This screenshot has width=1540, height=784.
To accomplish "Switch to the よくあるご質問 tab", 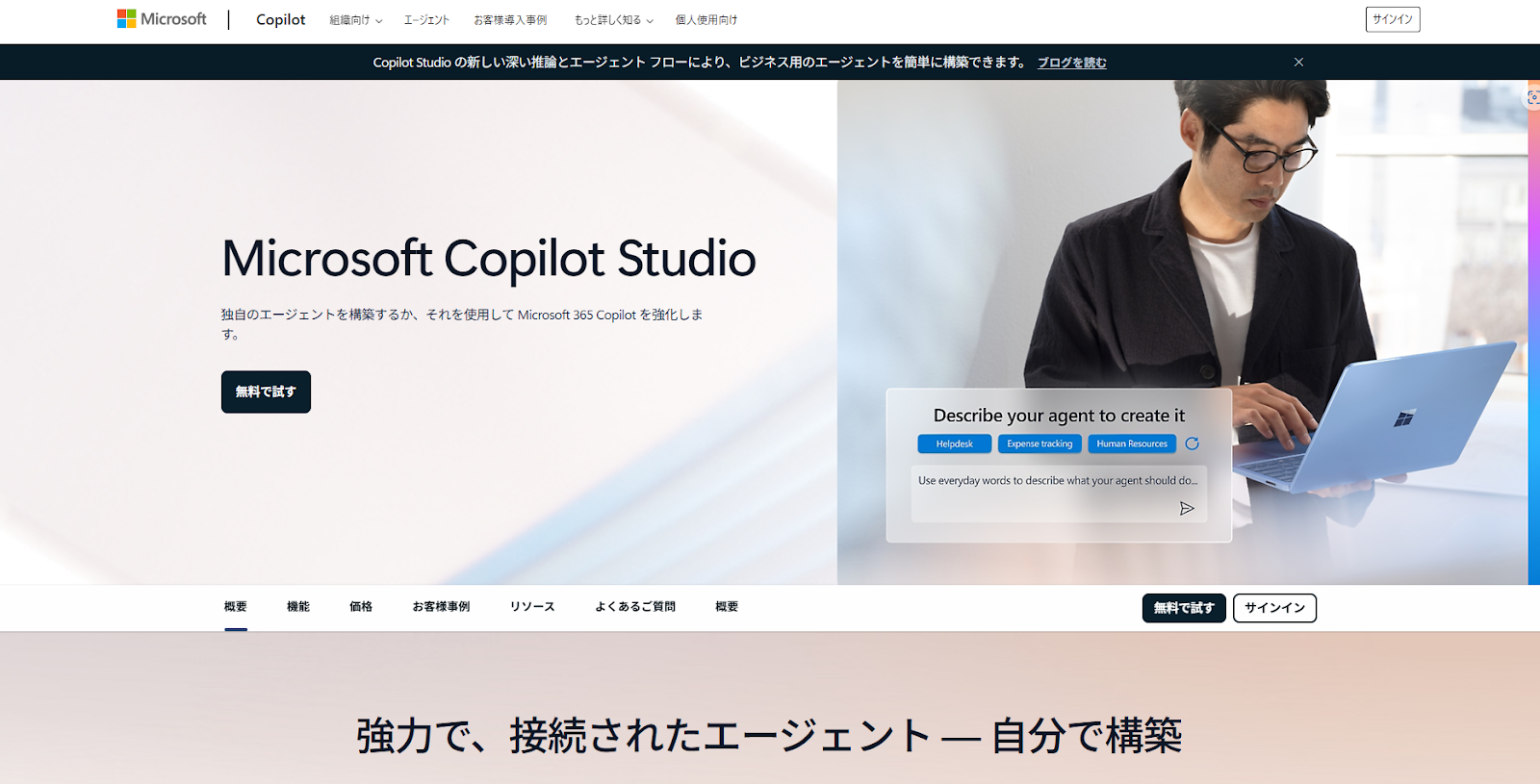I will click(635, 607).
